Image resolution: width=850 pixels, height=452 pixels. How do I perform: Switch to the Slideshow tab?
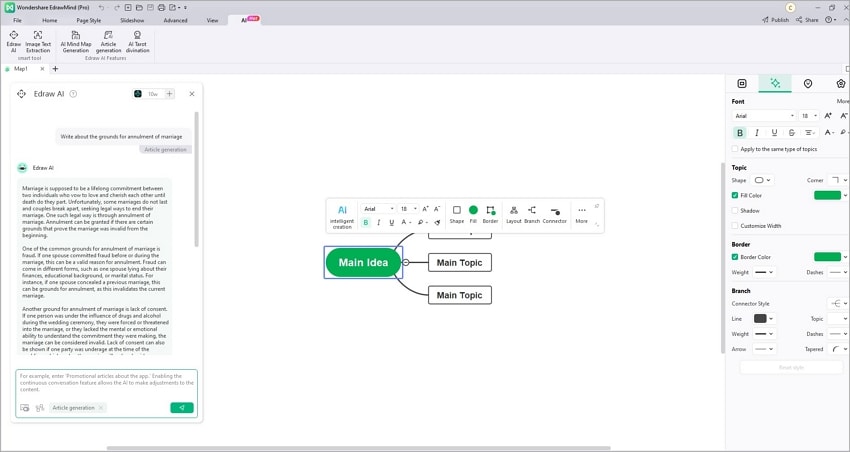pyautogui.click(x=132, y=20)
